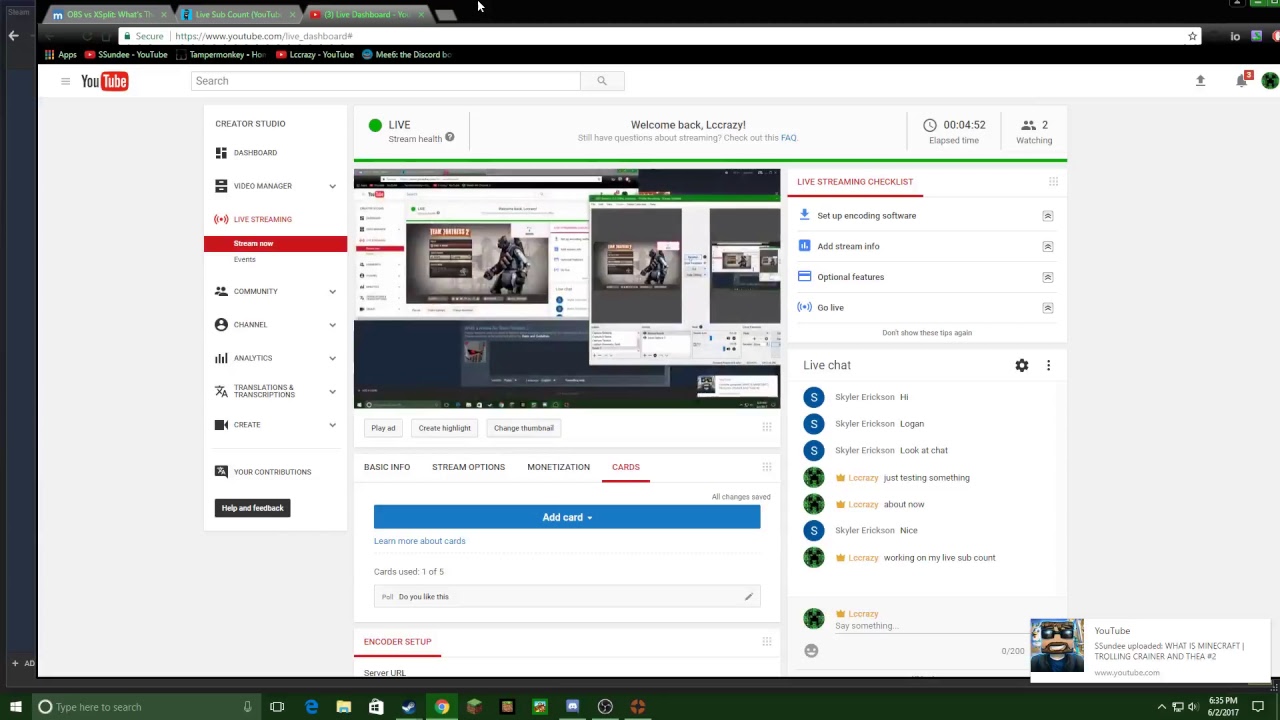Click the browser address bar URL

(264, 36)
